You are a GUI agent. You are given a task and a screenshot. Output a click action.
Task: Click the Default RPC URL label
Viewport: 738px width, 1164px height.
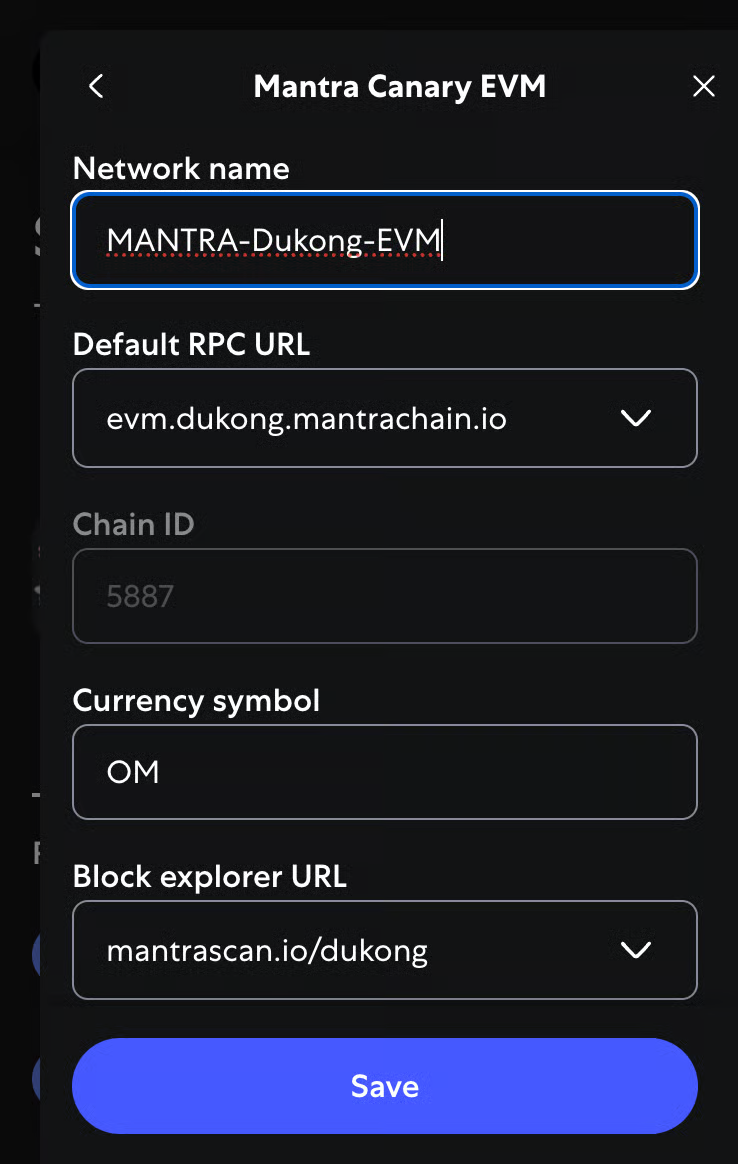click(191, 345)
